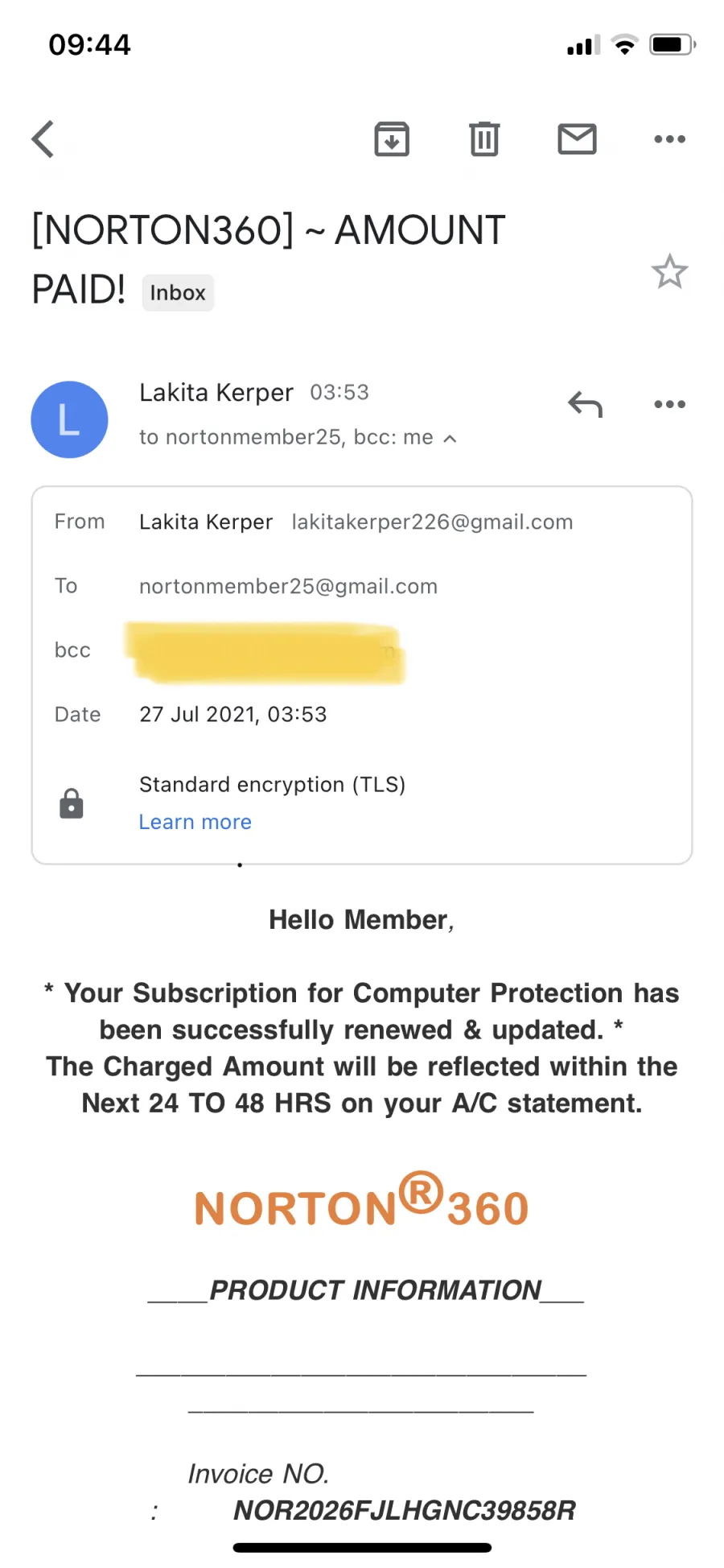Open the message three-dot options menu
This screenshot has width=724, height=1568.
669,404
